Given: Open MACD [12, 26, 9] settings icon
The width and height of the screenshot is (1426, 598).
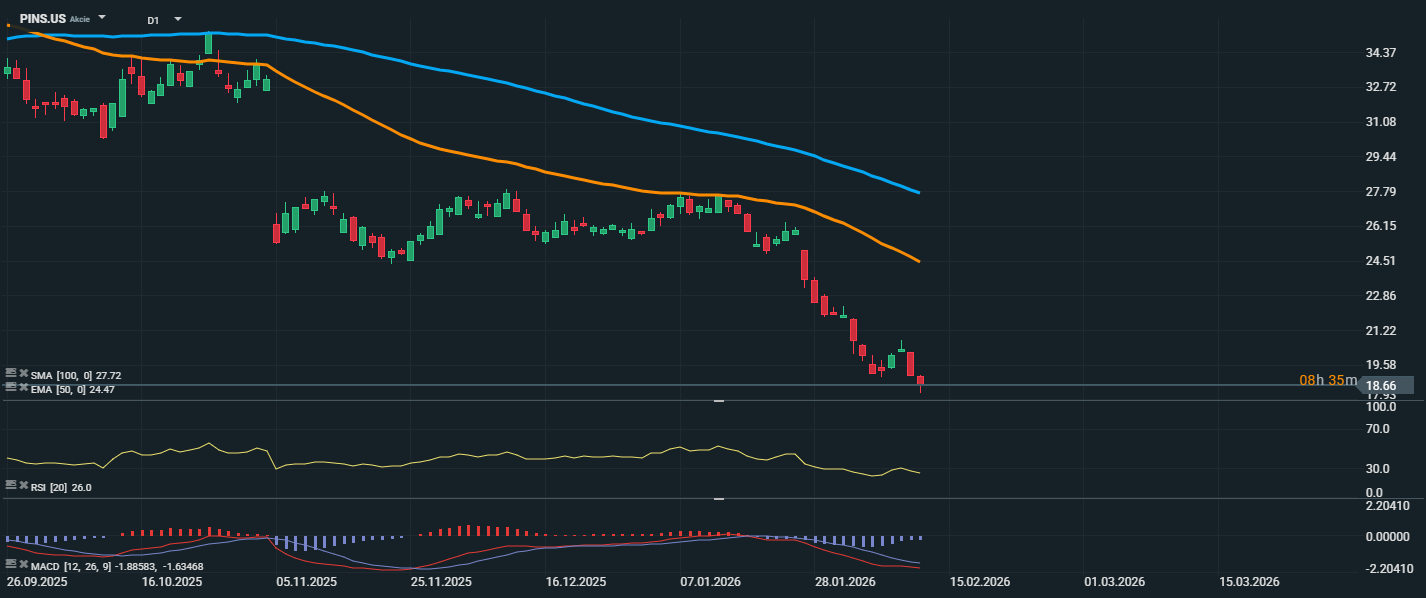Looking at the screenshot, I should coord(10,565).
